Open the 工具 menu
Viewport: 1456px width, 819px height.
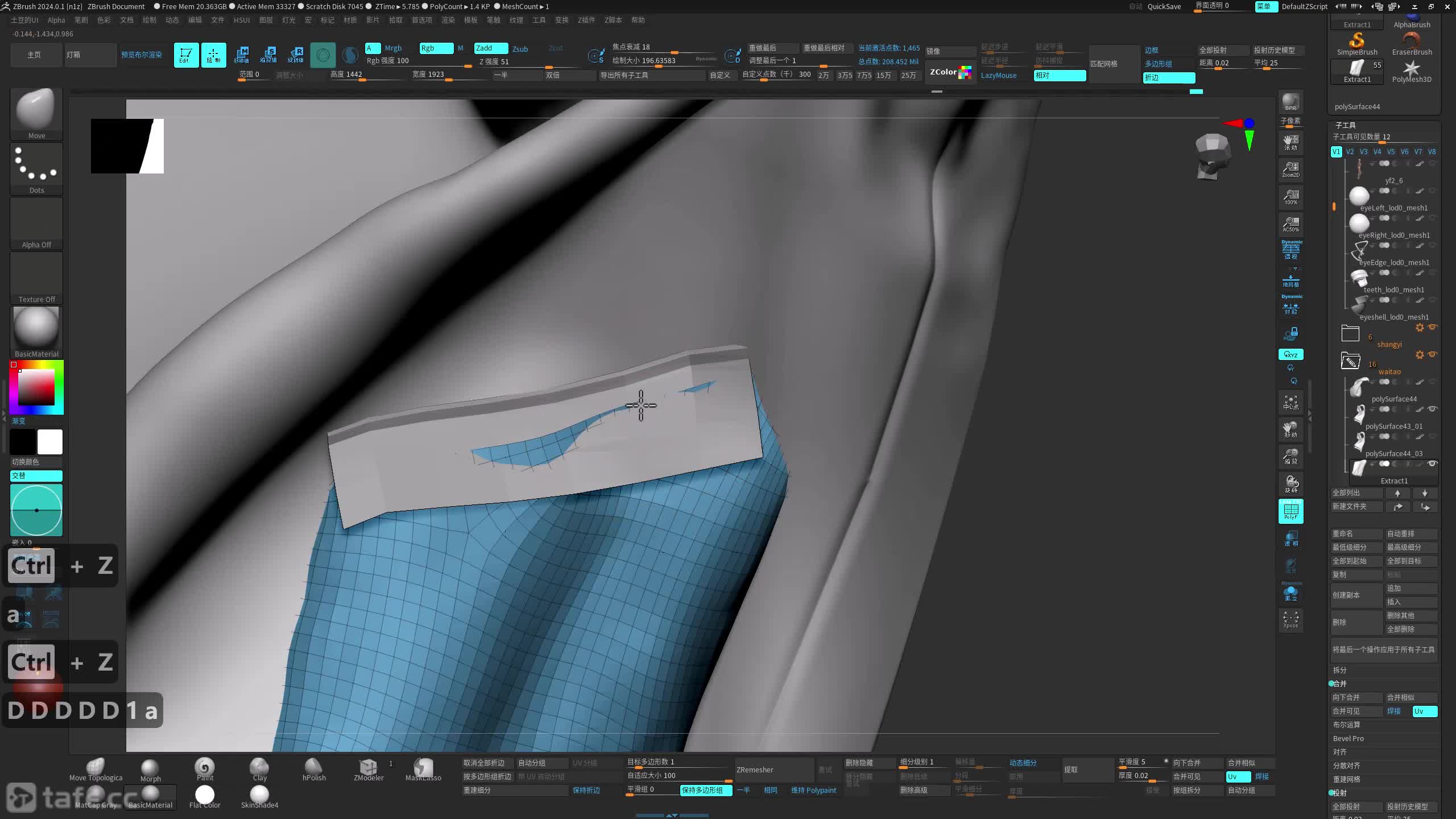click(539, 20)
